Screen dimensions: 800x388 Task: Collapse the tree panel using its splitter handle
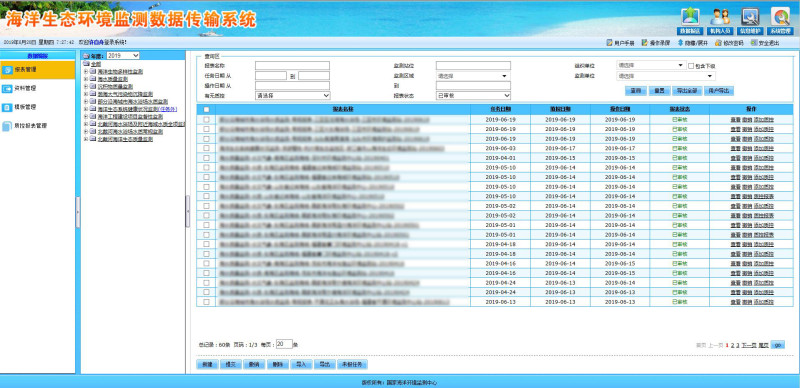[x=187, y=211]
